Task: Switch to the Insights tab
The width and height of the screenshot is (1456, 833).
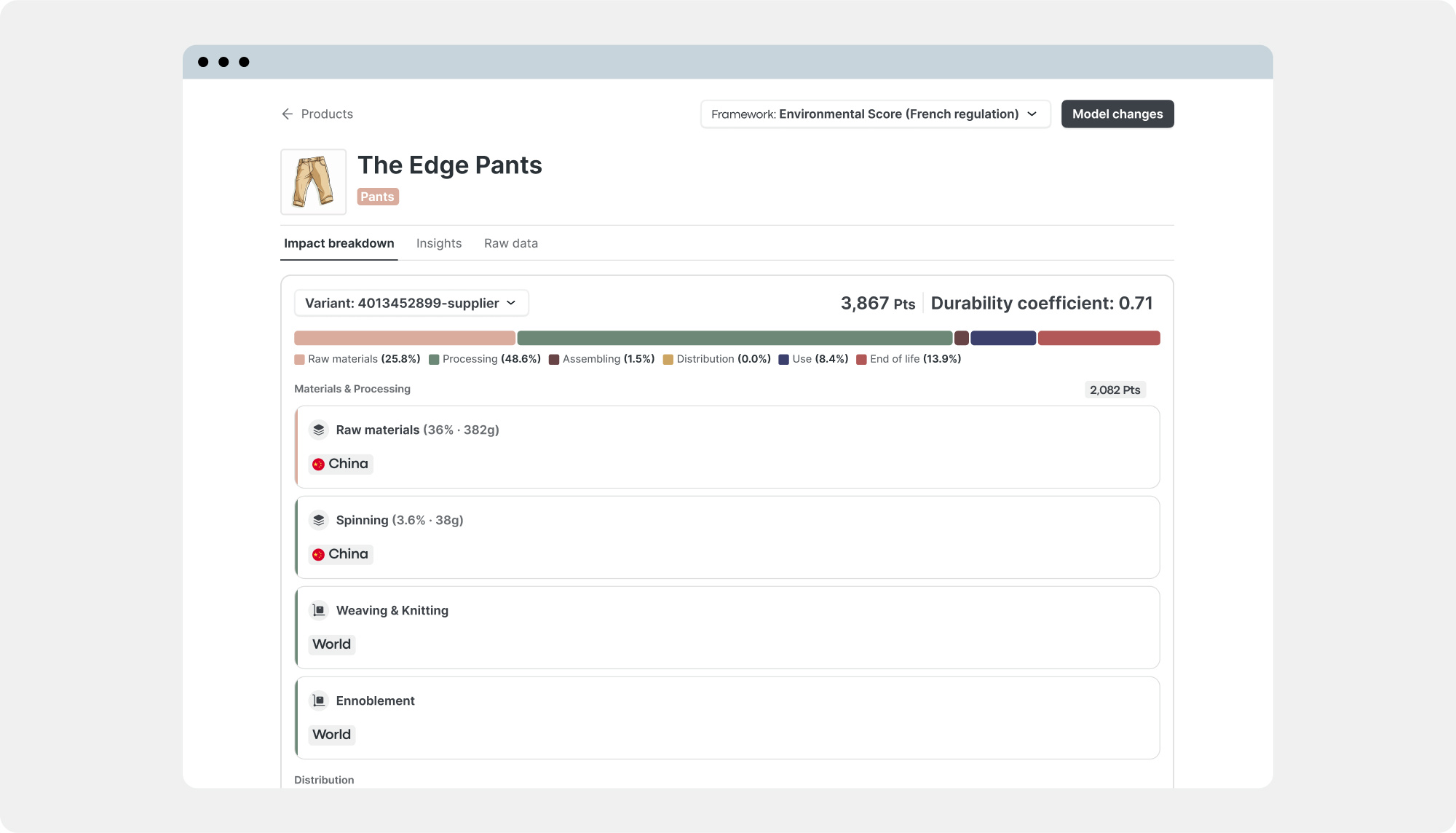Action: [x=438, y=243]
